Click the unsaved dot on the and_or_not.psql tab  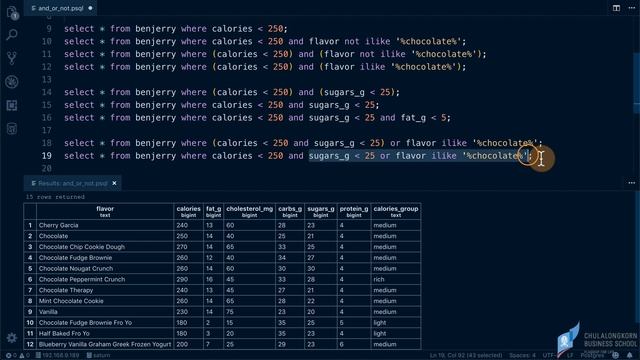click(90, 8)
